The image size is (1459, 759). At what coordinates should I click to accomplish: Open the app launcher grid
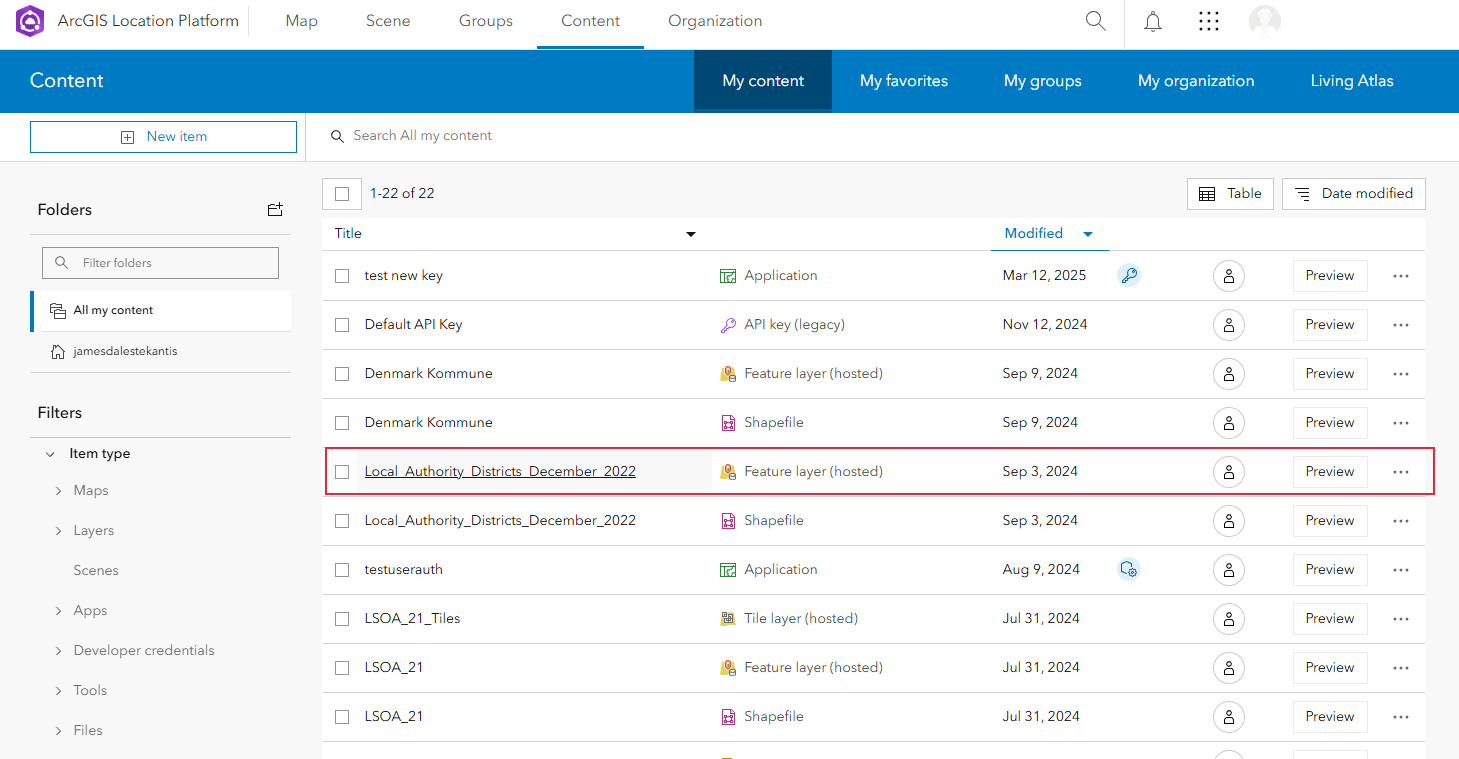point(1209,21)
